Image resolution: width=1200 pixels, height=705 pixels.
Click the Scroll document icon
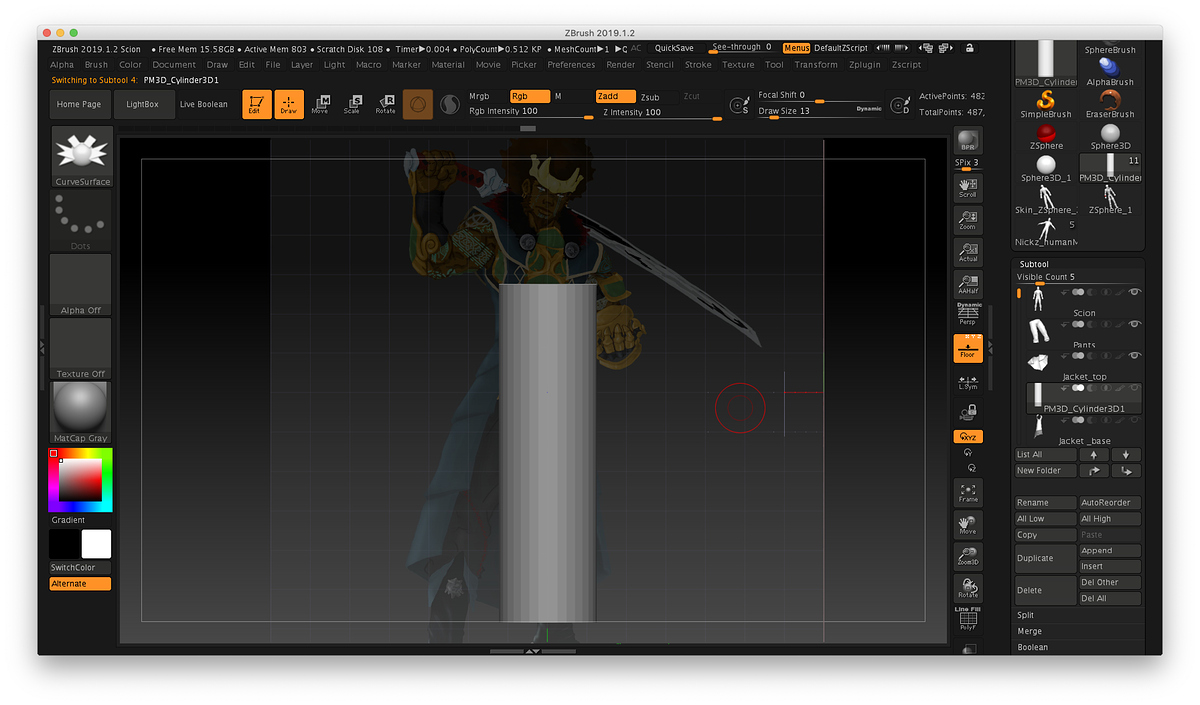point(967,188)
